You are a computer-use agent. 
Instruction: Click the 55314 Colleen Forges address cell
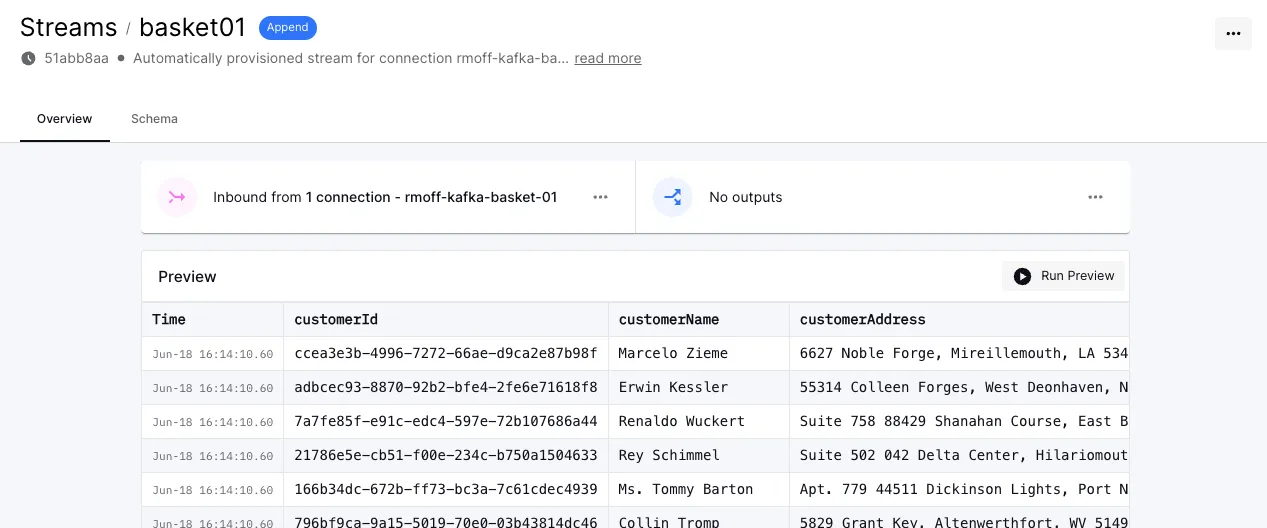point(960,387)
